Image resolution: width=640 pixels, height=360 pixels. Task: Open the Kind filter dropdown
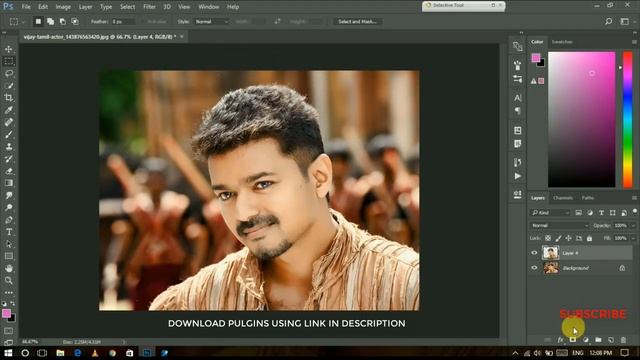550,213
